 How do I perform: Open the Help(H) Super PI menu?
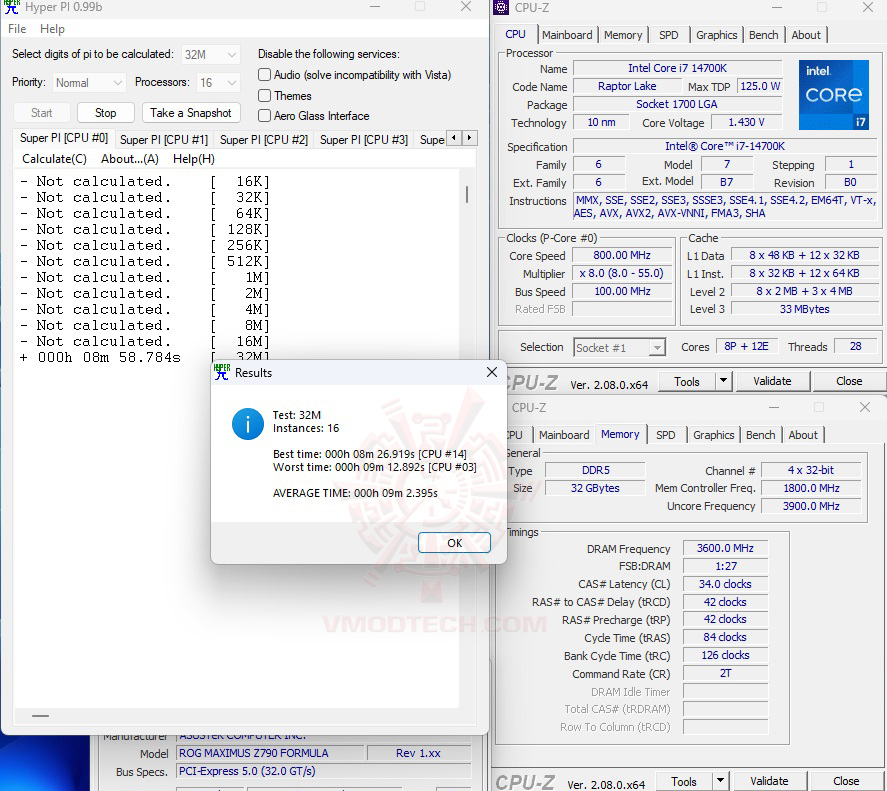coord(193,159)
